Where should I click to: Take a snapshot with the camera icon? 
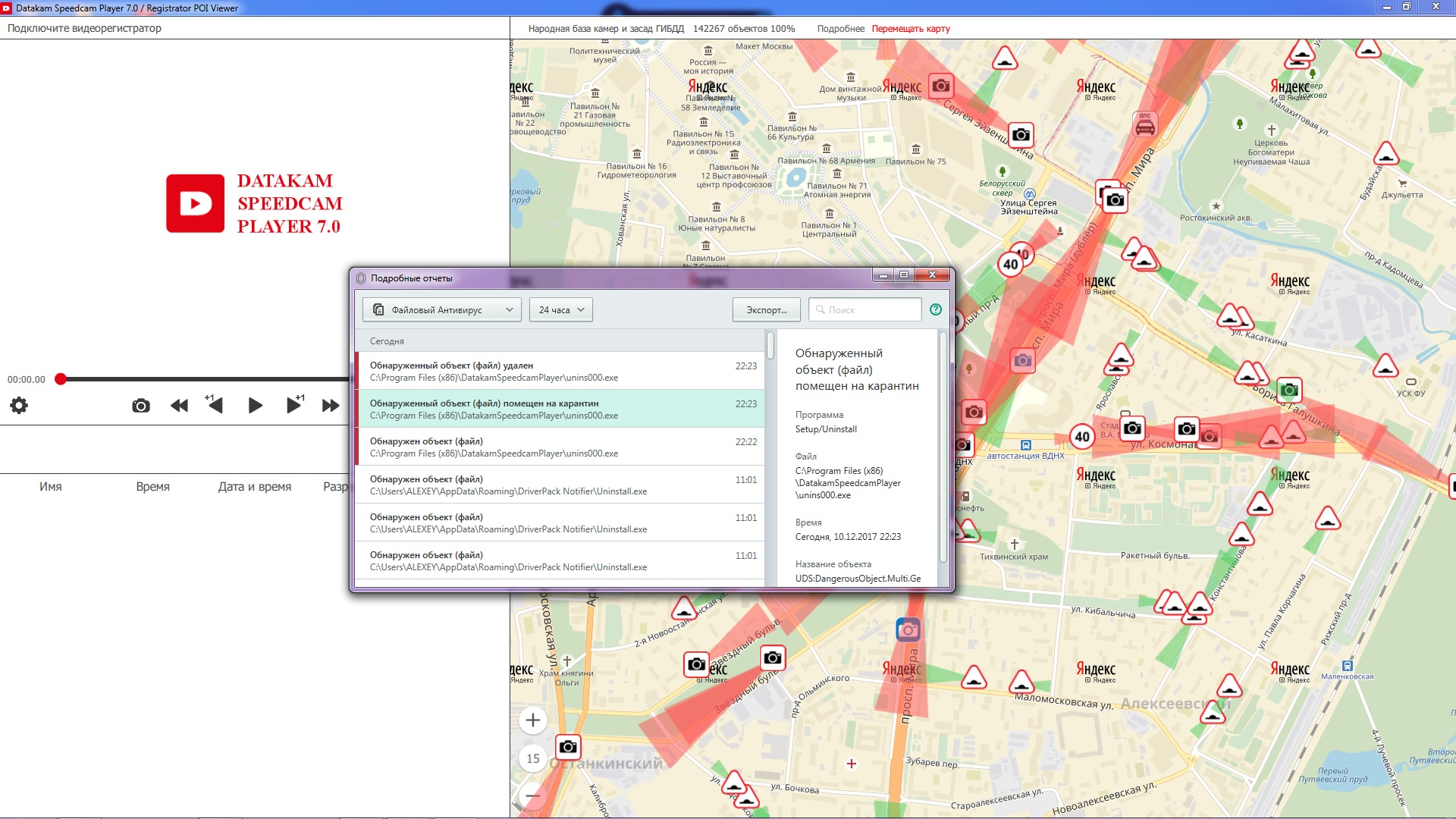coord(141,406)
